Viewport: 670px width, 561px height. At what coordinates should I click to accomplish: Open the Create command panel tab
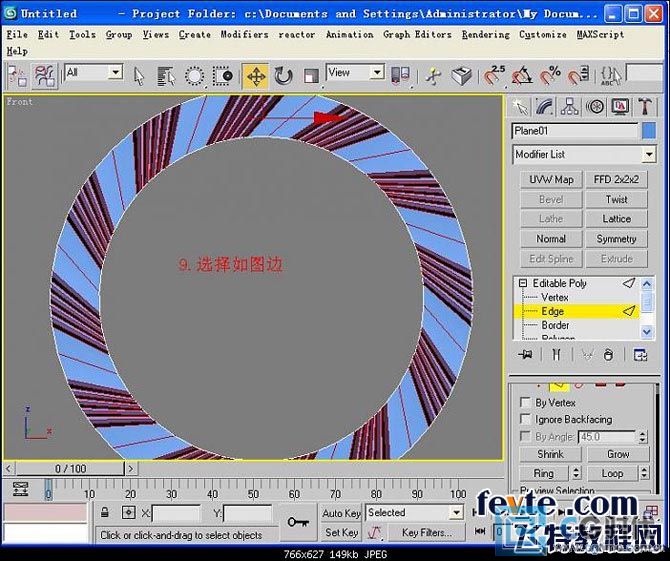(520, 107)
